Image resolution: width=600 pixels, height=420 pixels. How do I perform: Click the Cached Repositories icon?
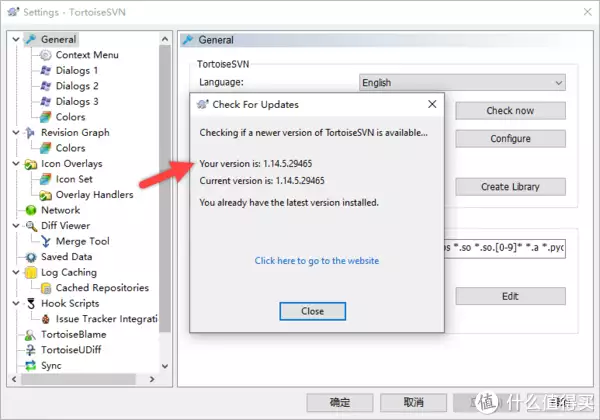pyautogui.click(x=45, y=288)
